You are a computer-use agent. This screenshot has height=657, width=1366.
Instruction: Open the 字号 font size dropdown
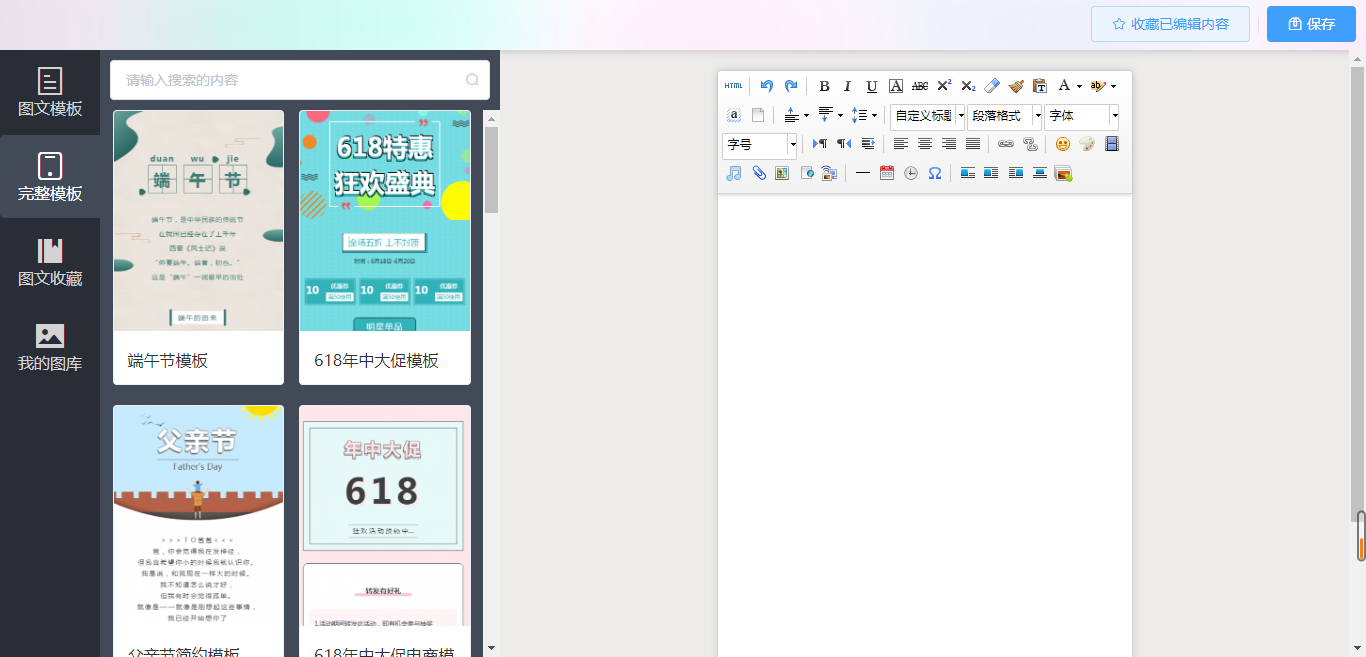(759, 145)
